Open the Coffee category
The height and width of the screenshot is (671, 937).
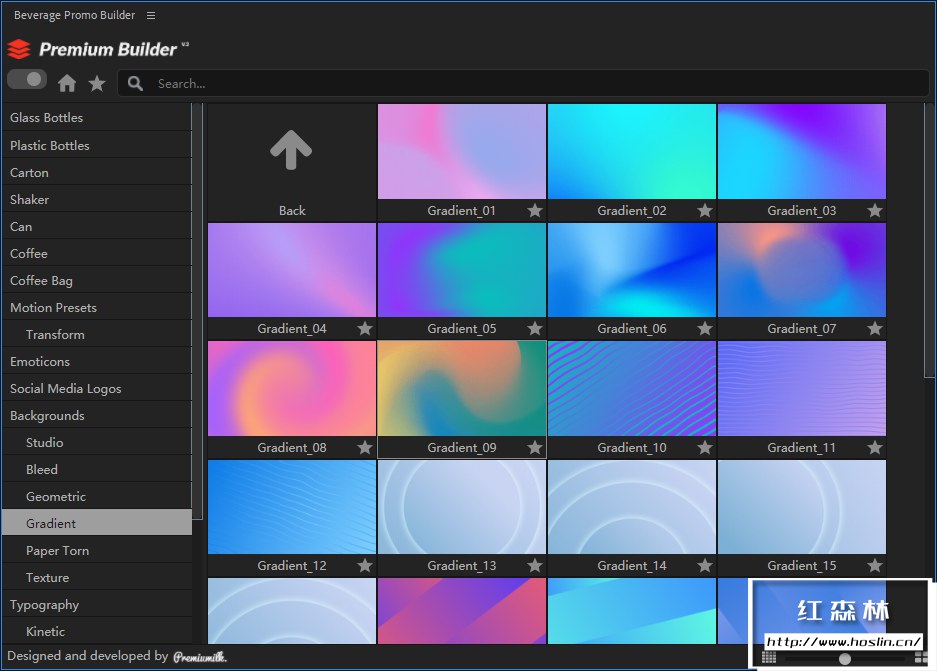(97, 253)
